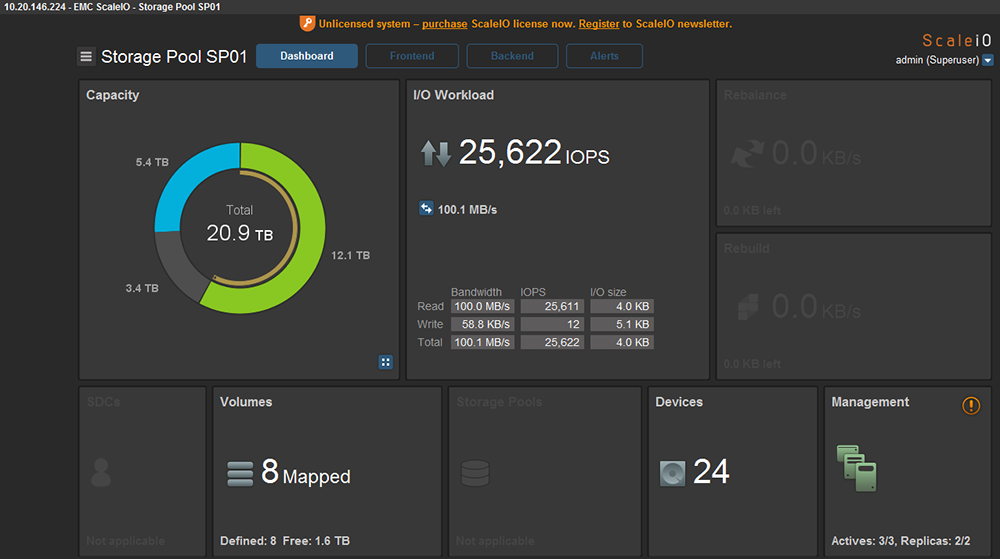
Task: Click the Storage Pool SP01 title
Action: 173,57
